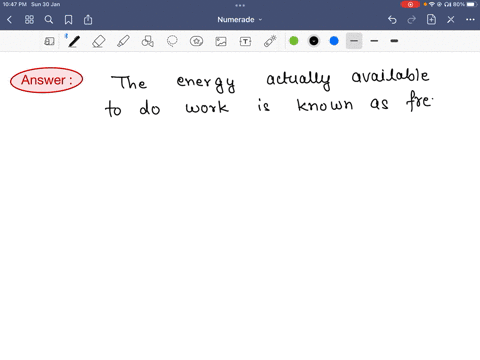
Task: Select the Pen tool
Action: click(74, 41)
